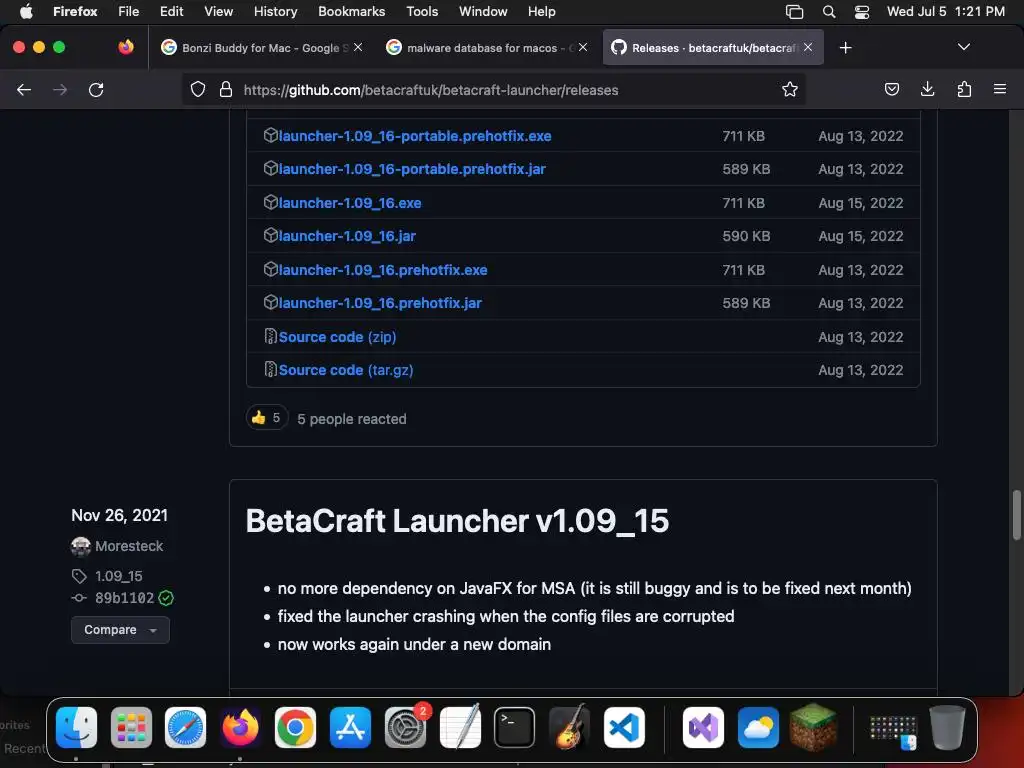Download launcher-1.09_16-portable.prehotfix.jar
This screenshot has width=1024, height=768.
[x=412, y=169]
